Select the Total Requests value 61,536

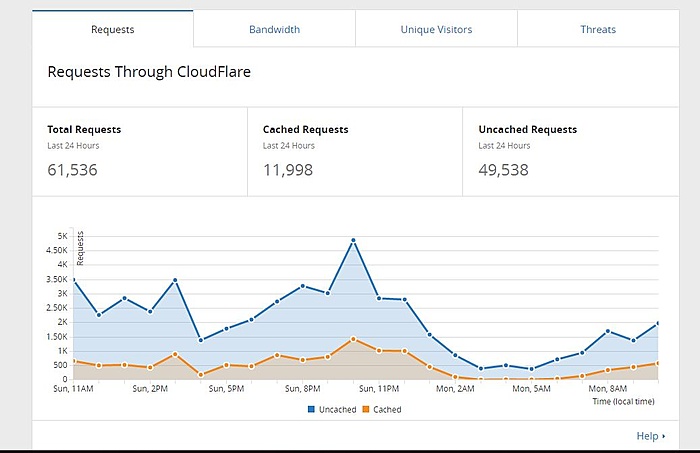(72, 170)
